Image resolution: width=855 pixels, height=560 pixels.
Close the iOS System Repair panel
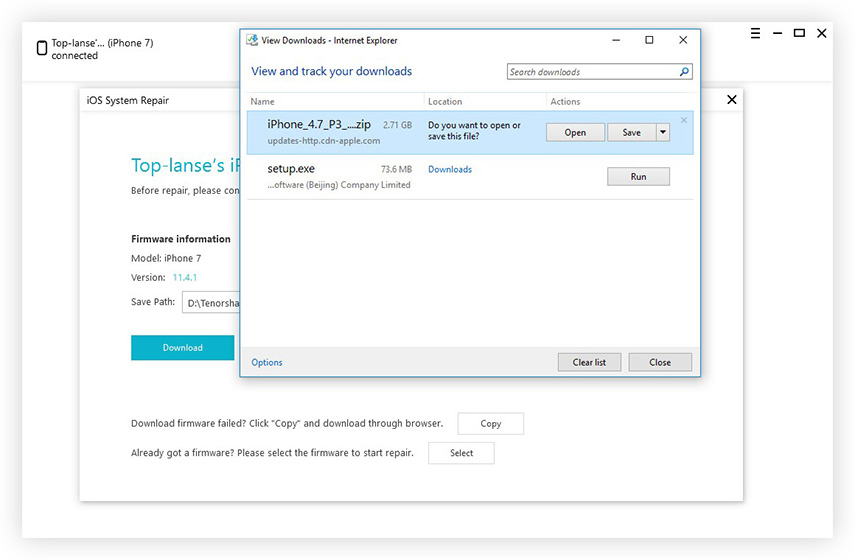point(732,99)
